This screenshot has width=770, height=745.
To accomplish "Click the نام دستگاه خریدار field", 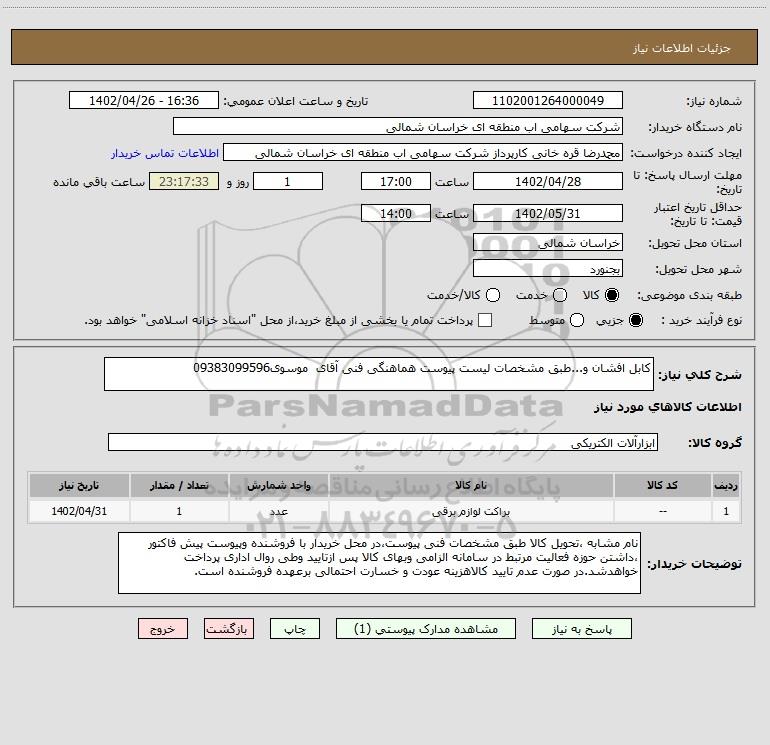I will [x=398, y=126].
